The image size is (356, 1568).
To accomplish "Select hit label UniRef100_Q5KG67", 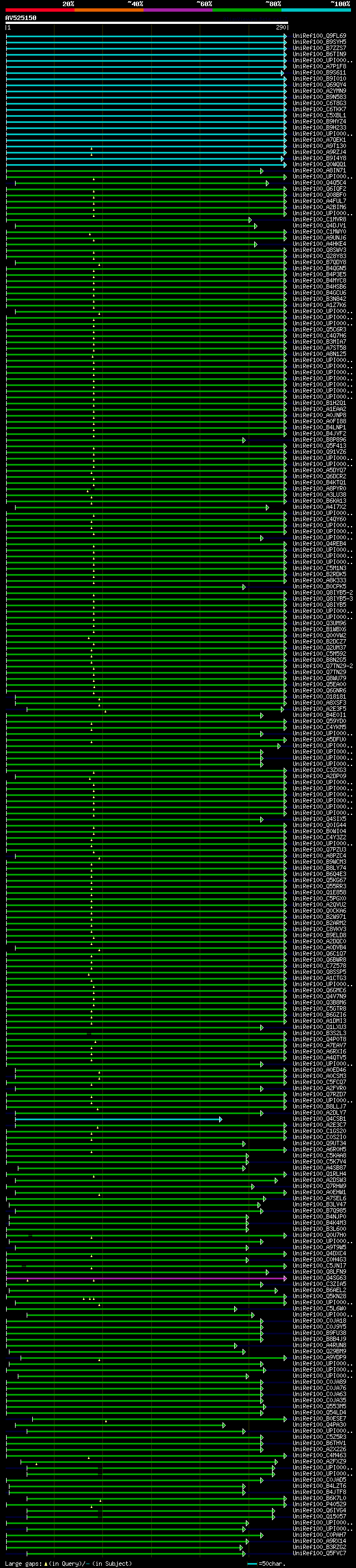I will (x=319, y=880).
